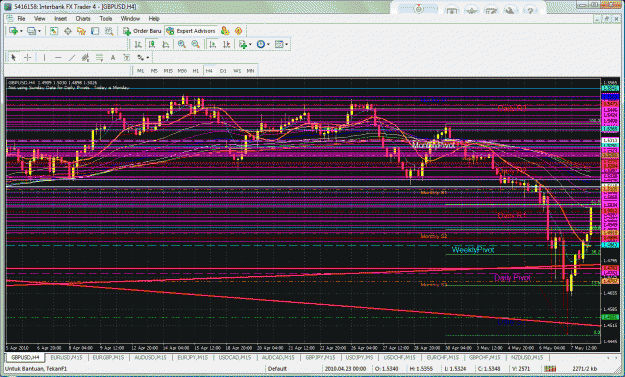Viewport: 625px width, 377px height.
Task: Expand the new chart dropdown arrow
Action: (21, 31)
